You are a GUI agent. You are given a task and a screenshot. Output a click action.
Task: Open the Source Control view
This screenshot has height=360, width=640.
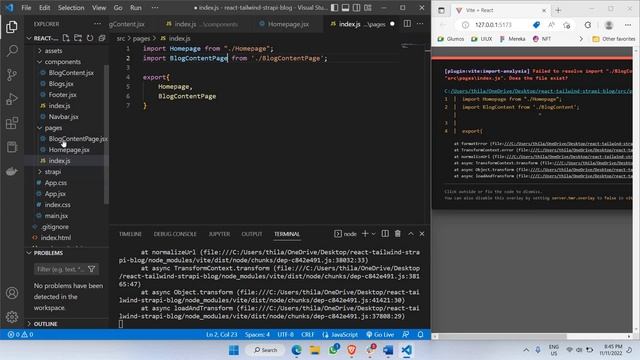tap(12, 75)
